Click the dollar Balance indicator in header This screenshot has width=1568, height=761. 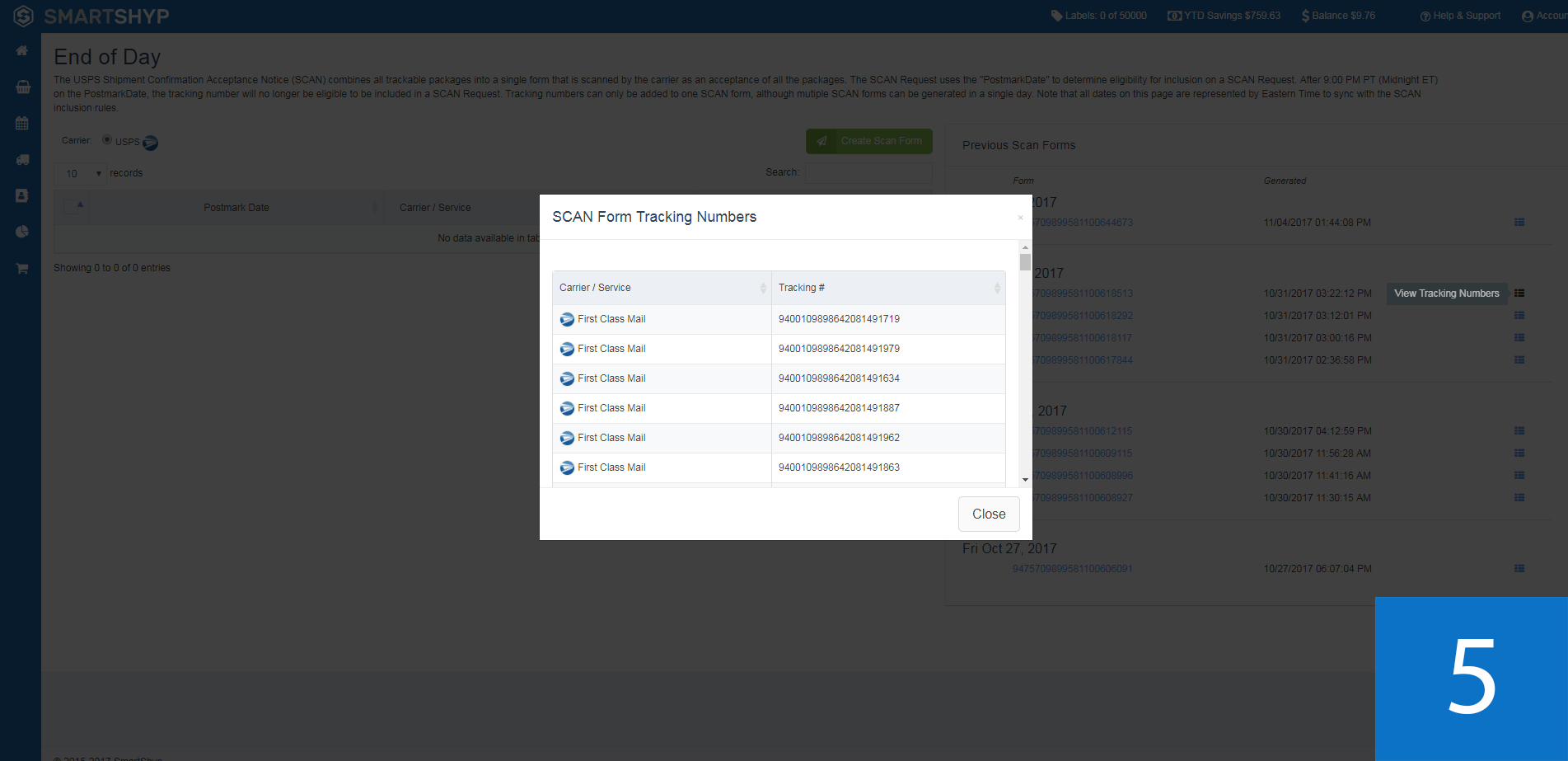pos(1338,16)
